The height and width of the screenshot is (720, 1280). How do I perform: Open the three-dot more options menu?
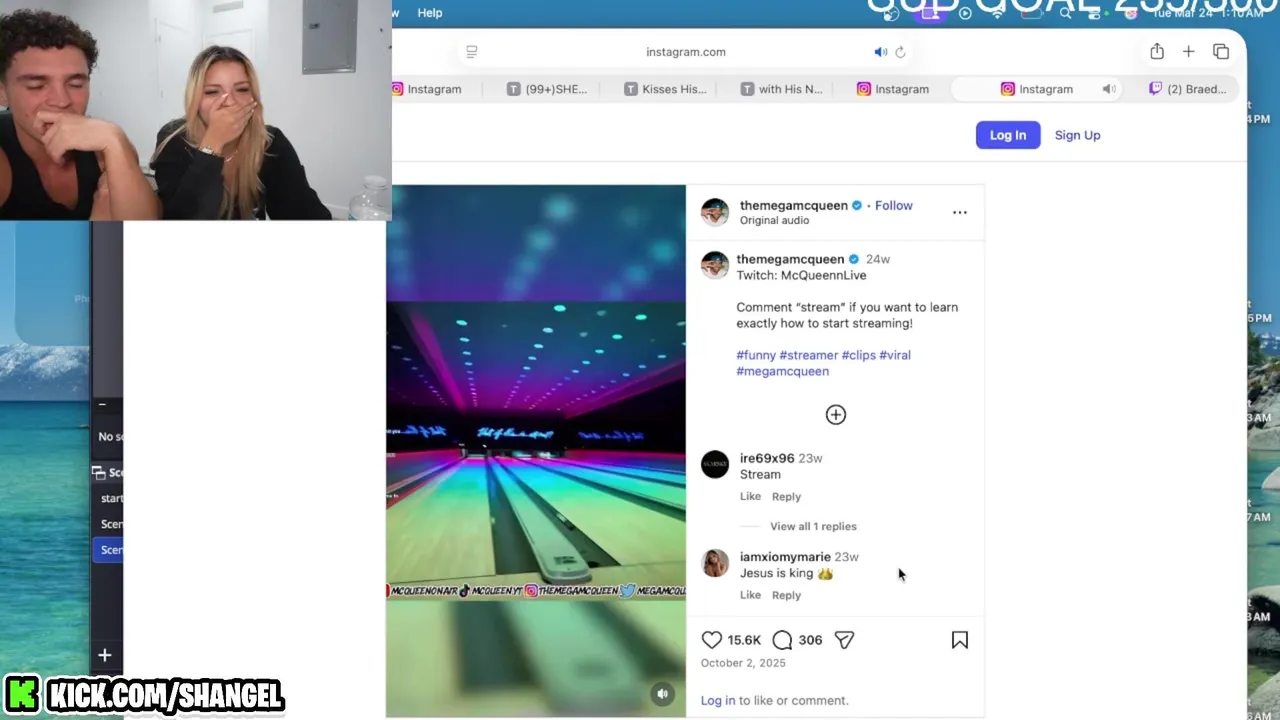960,212
